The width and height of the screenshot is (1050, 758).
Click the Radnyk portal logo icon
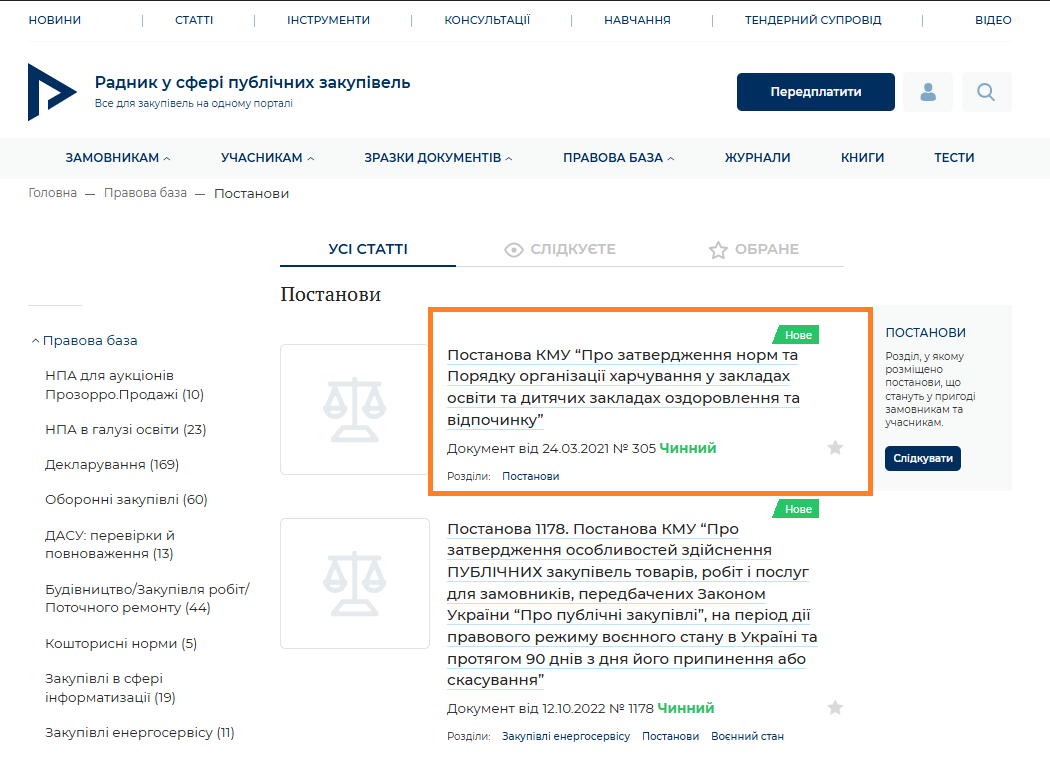click(52, 91)
